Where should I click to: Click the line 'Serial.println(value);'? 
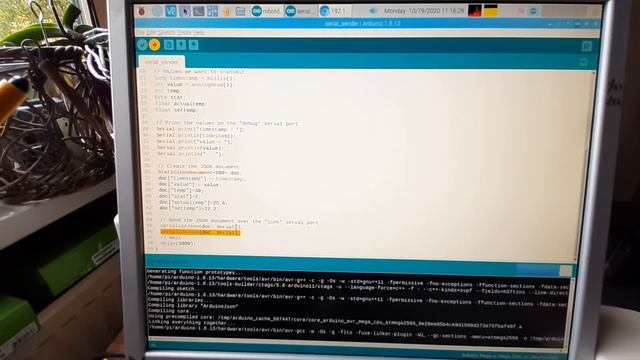tap(190, 148)
